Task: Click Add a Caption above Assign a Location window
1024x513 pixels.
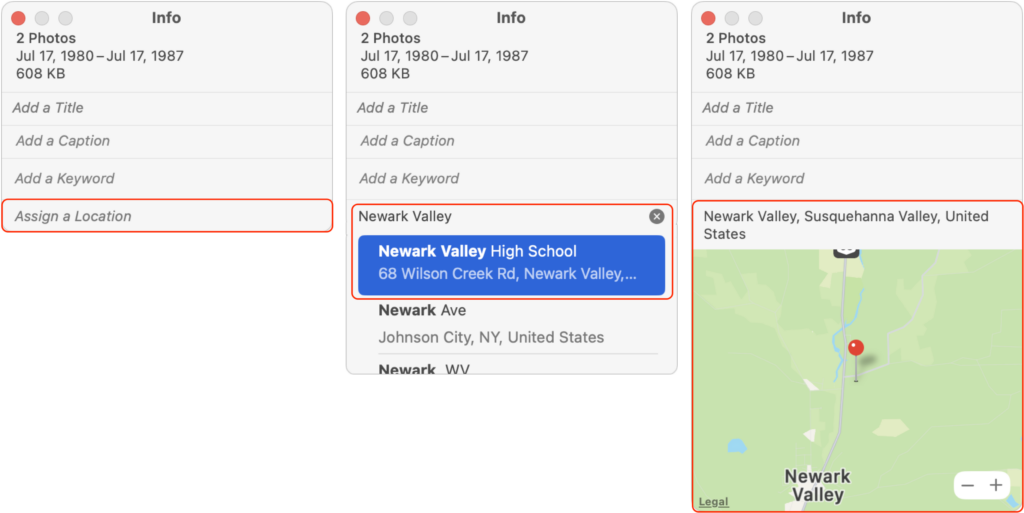Action: click(167, 141)
